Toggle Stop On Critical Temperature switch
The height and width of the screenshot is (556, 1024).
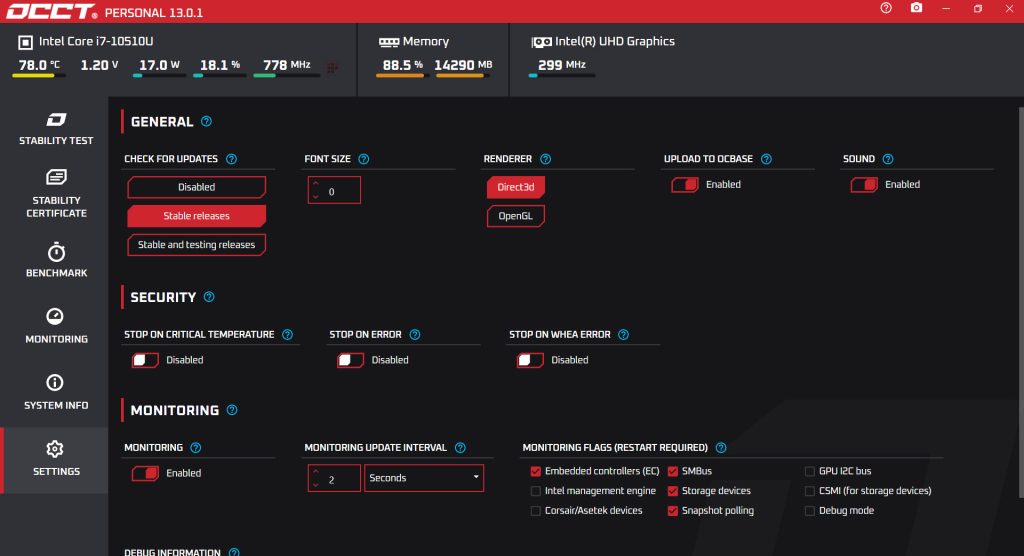[145, 360]
